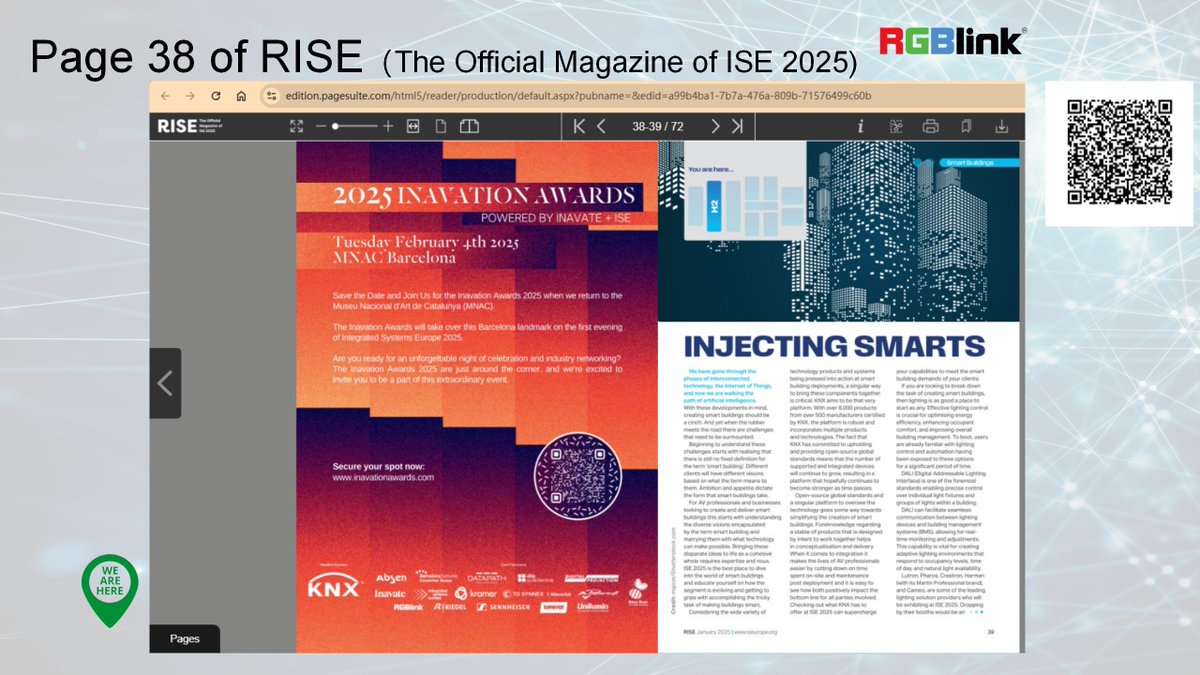Click the www.inavationawards.com link

(x=383, y=478)
